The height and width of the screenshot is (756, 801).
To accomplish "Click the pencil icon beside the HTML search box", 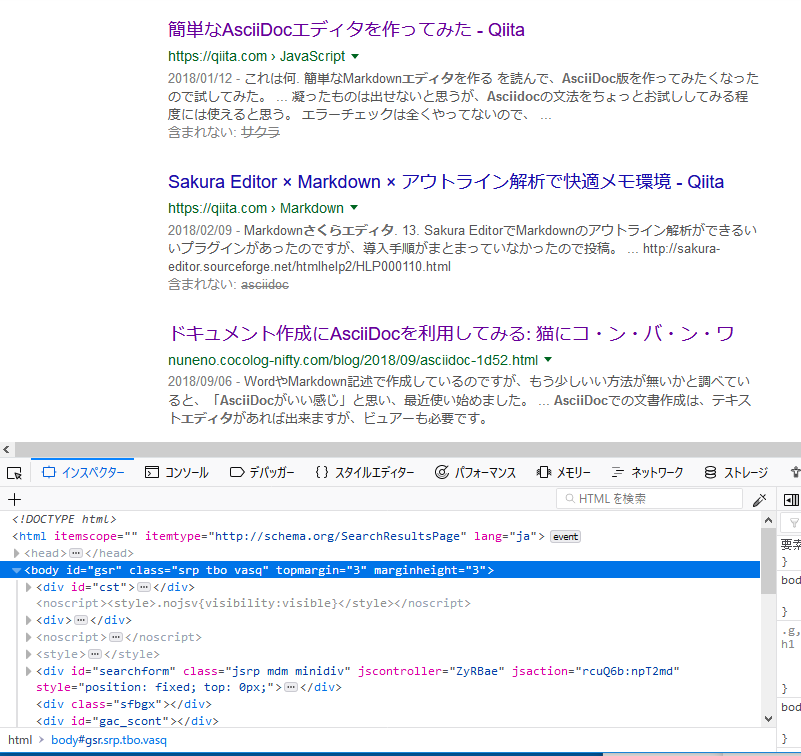I will tap(758, 498).
